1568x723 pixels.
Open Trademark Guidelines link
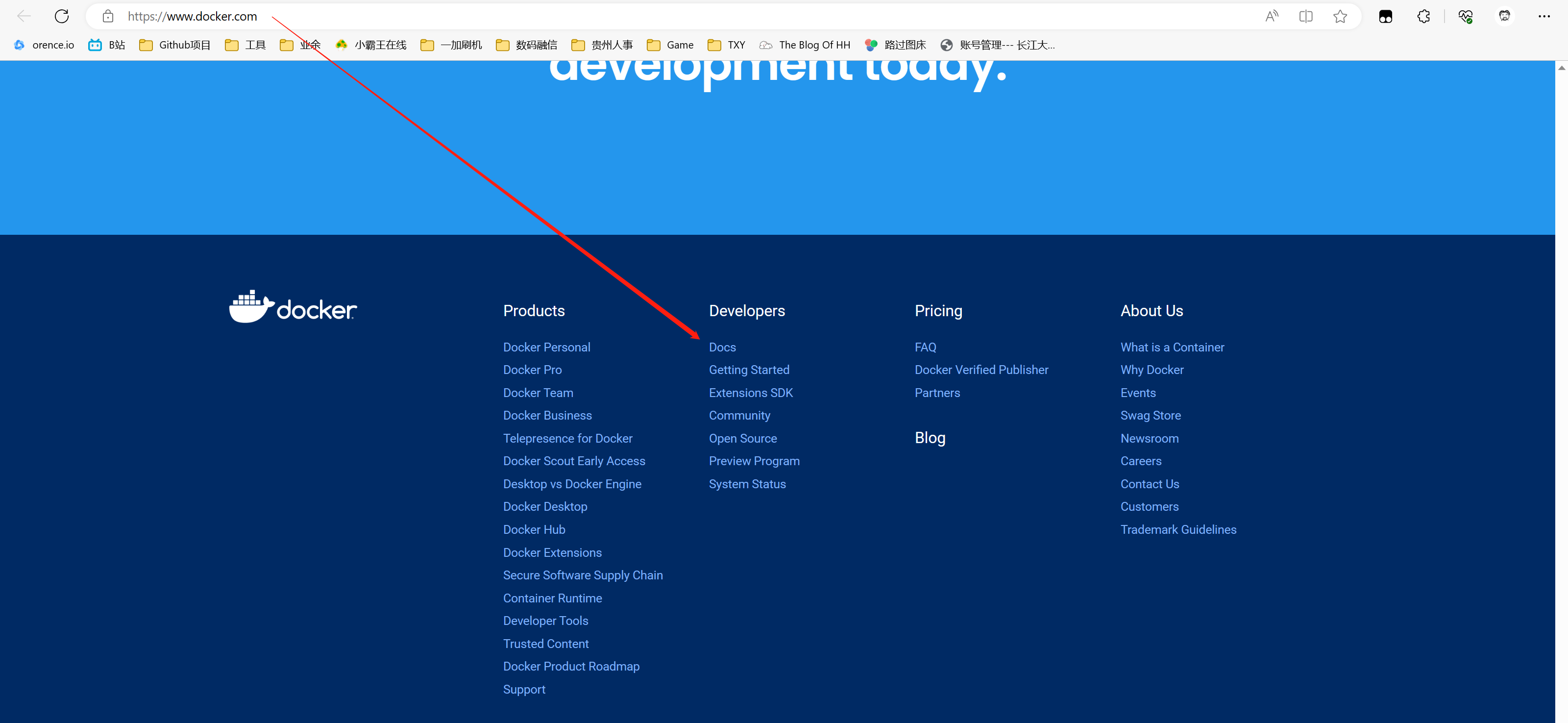point(1178,530)
